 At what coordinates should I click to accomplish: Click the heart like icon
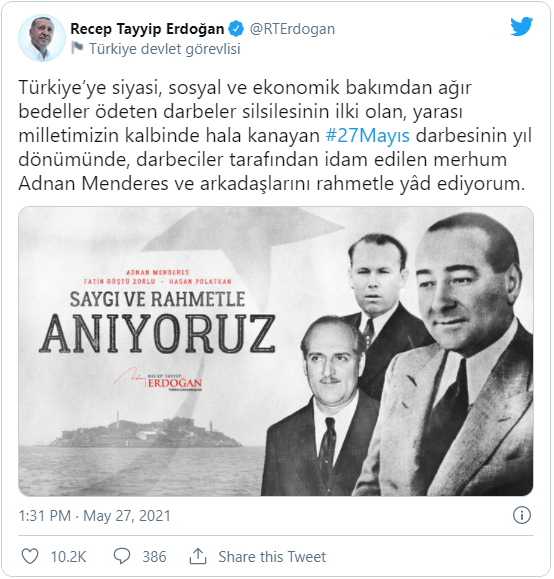point(30,556)
